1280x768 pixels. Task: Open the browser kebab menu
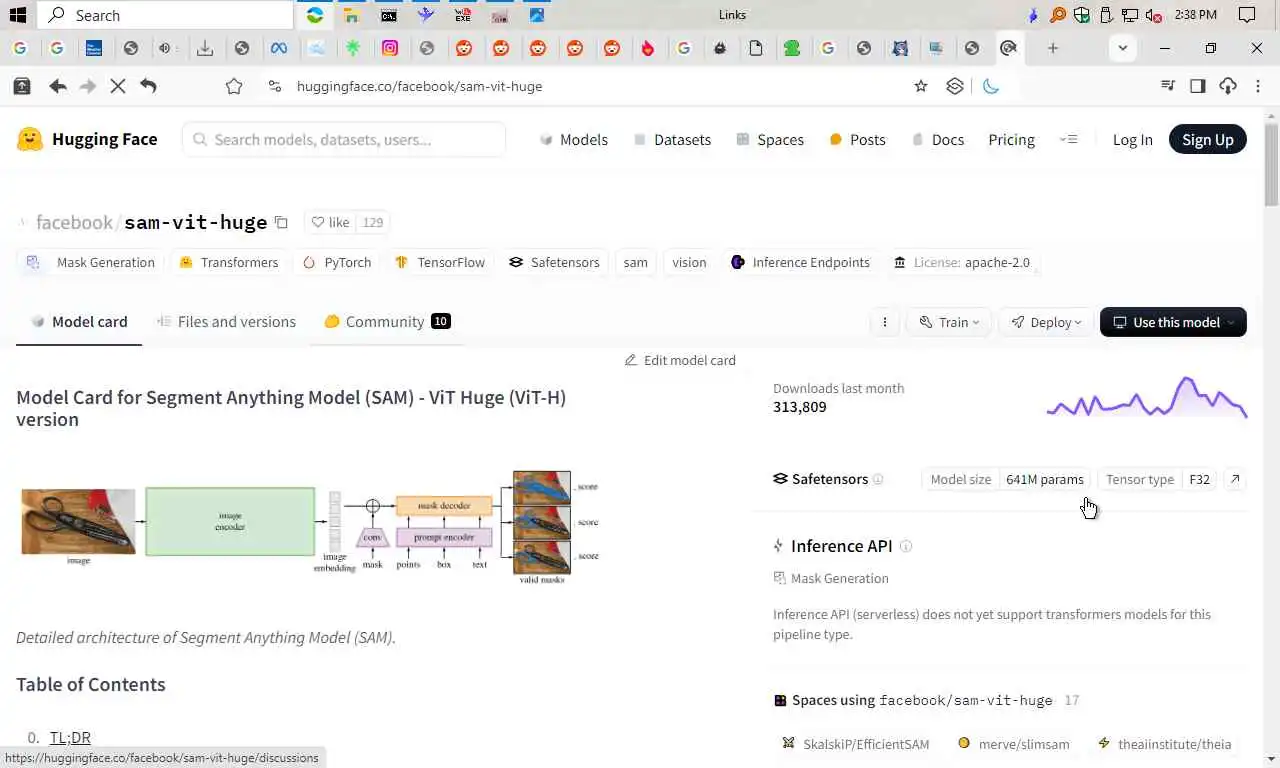point(1258,86)
